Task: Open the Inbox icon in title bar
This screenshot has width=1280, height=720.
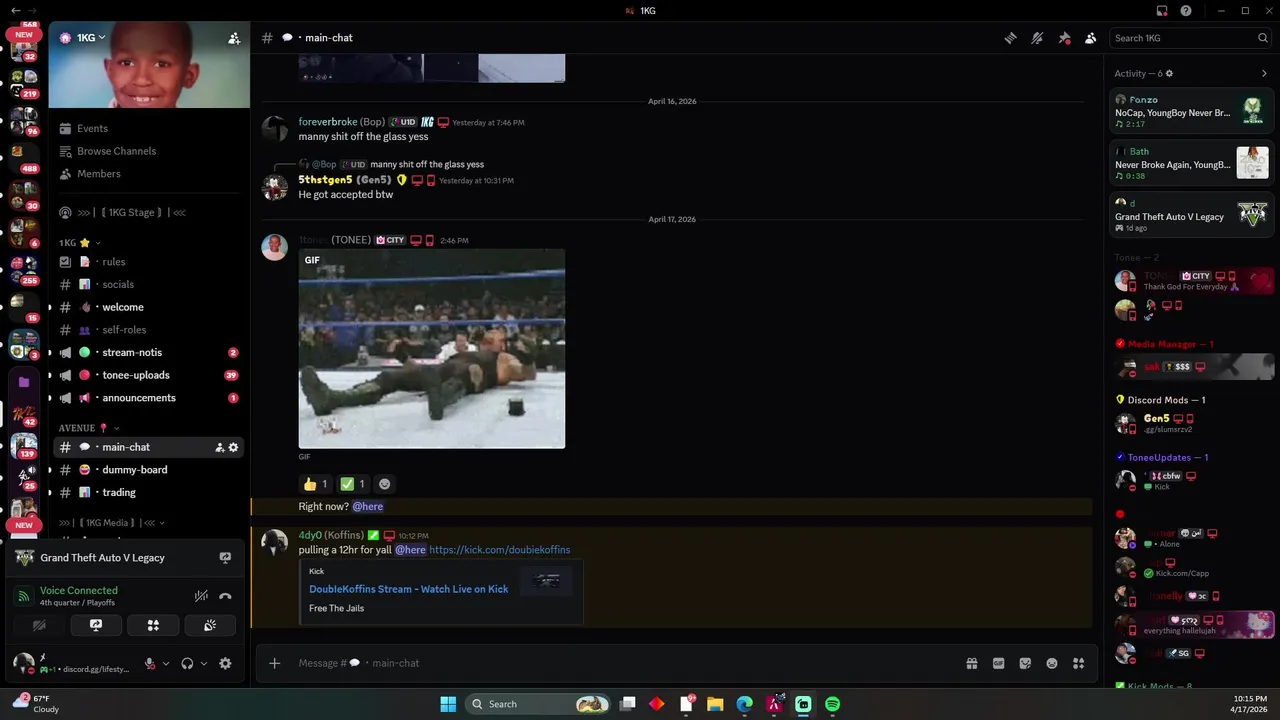Action: pos(1162,11)
